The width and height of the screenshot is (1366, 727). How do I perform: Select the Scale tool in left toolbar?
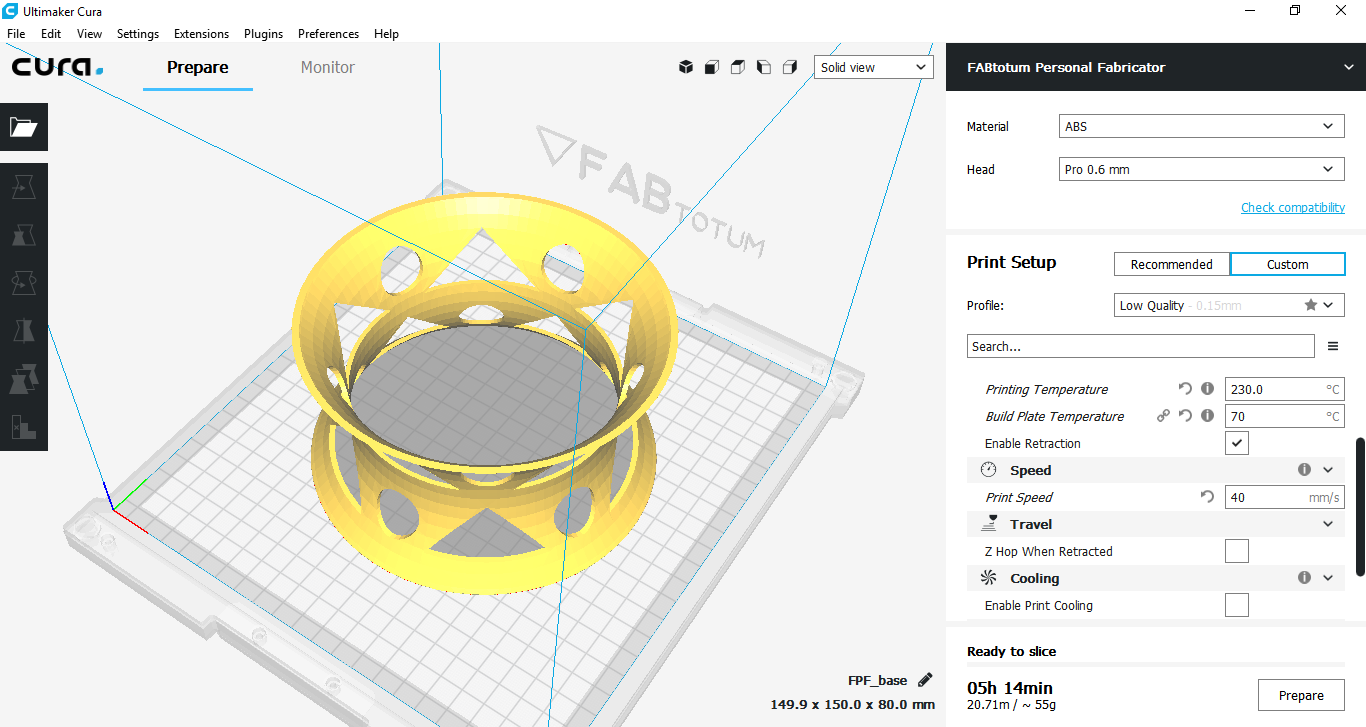click(24, 235)
